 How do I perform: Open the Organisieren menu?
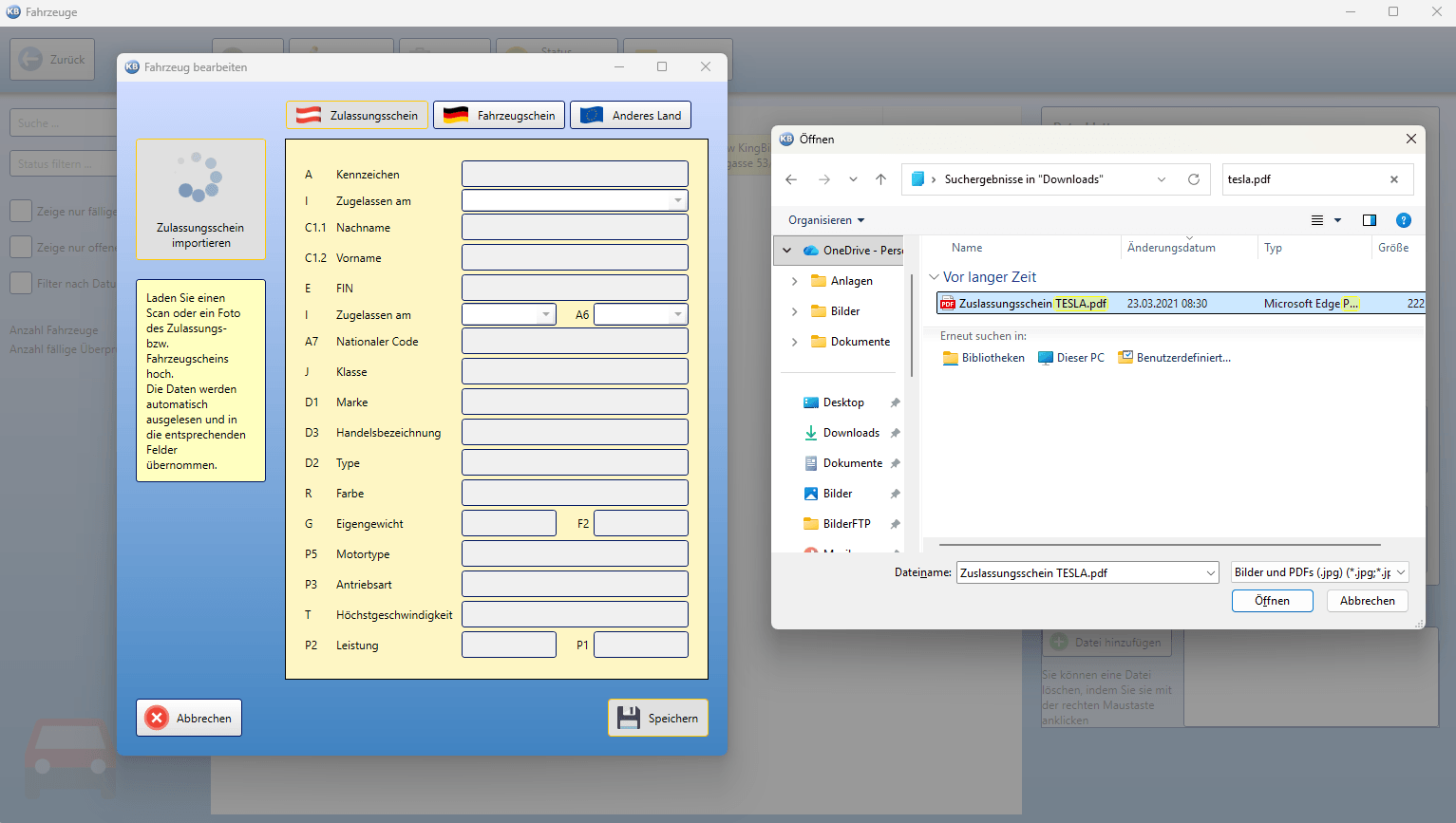click(x=826, y=220)
